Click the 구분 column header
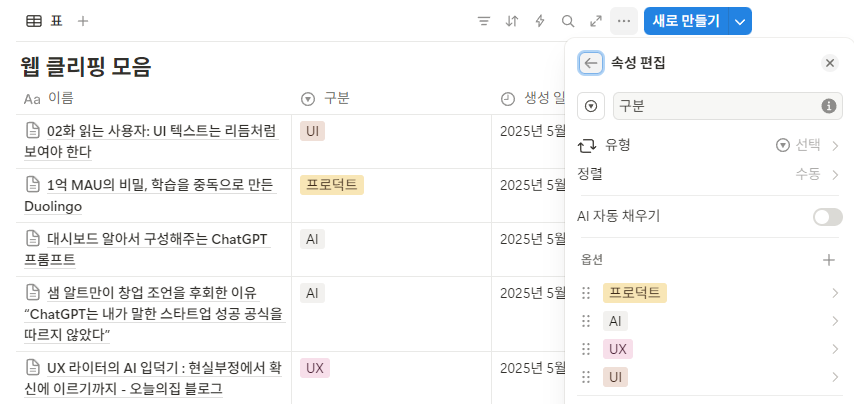The image size is (854, 404). 392,99
